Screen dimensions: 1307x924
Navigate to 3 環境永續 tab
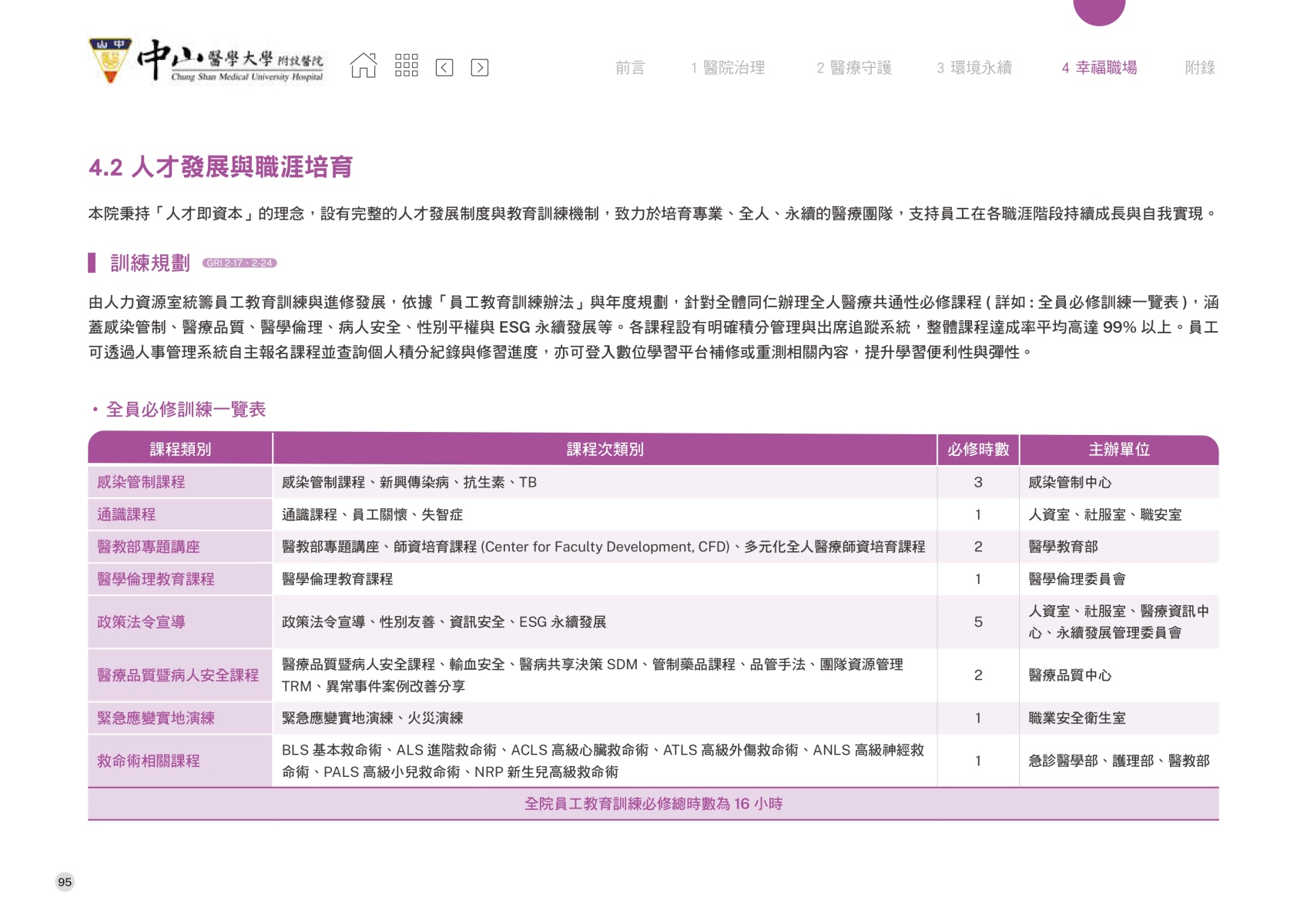[x=974, y=68]
